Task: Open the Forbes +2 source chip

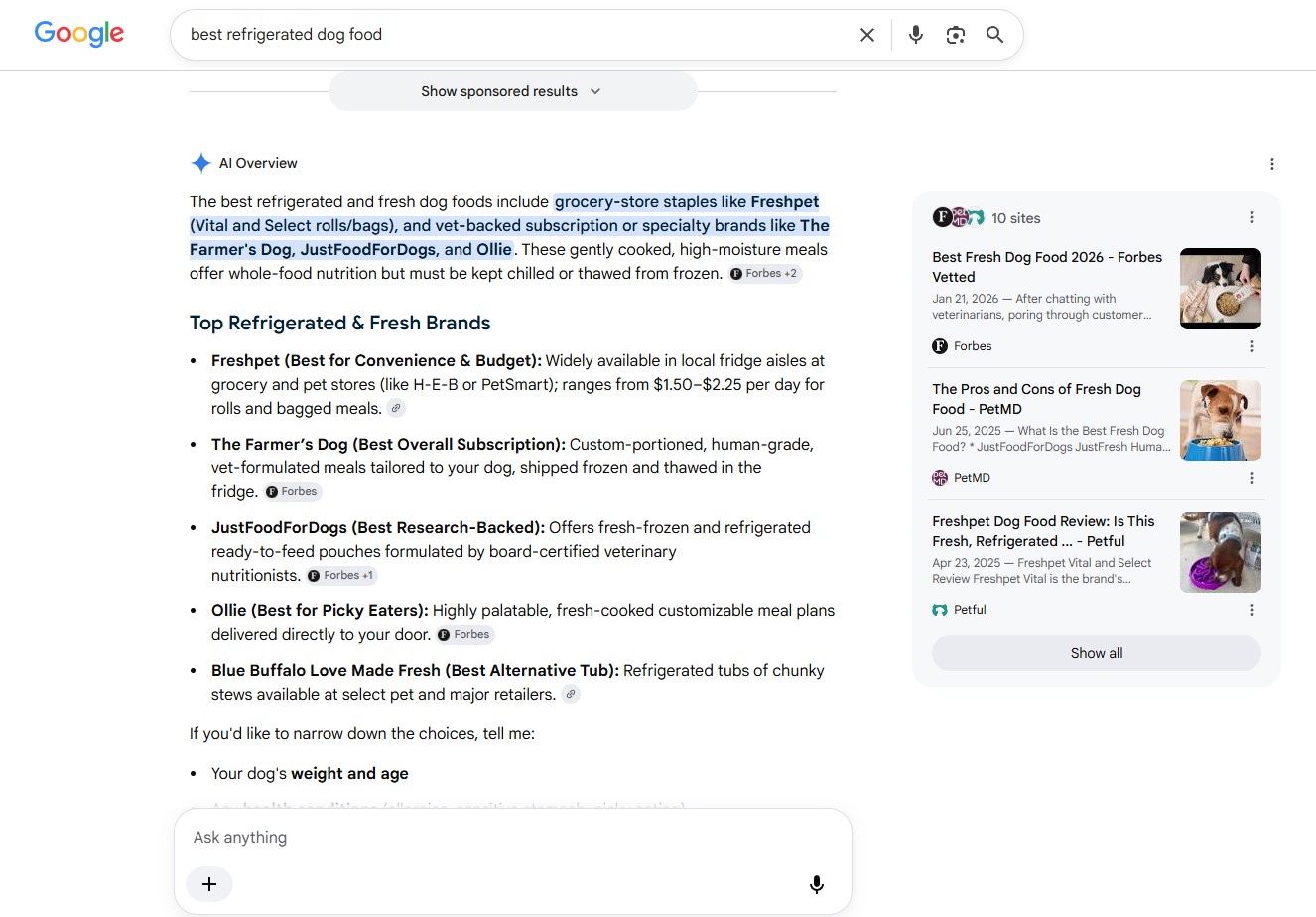Action: (x=765, y=274)
